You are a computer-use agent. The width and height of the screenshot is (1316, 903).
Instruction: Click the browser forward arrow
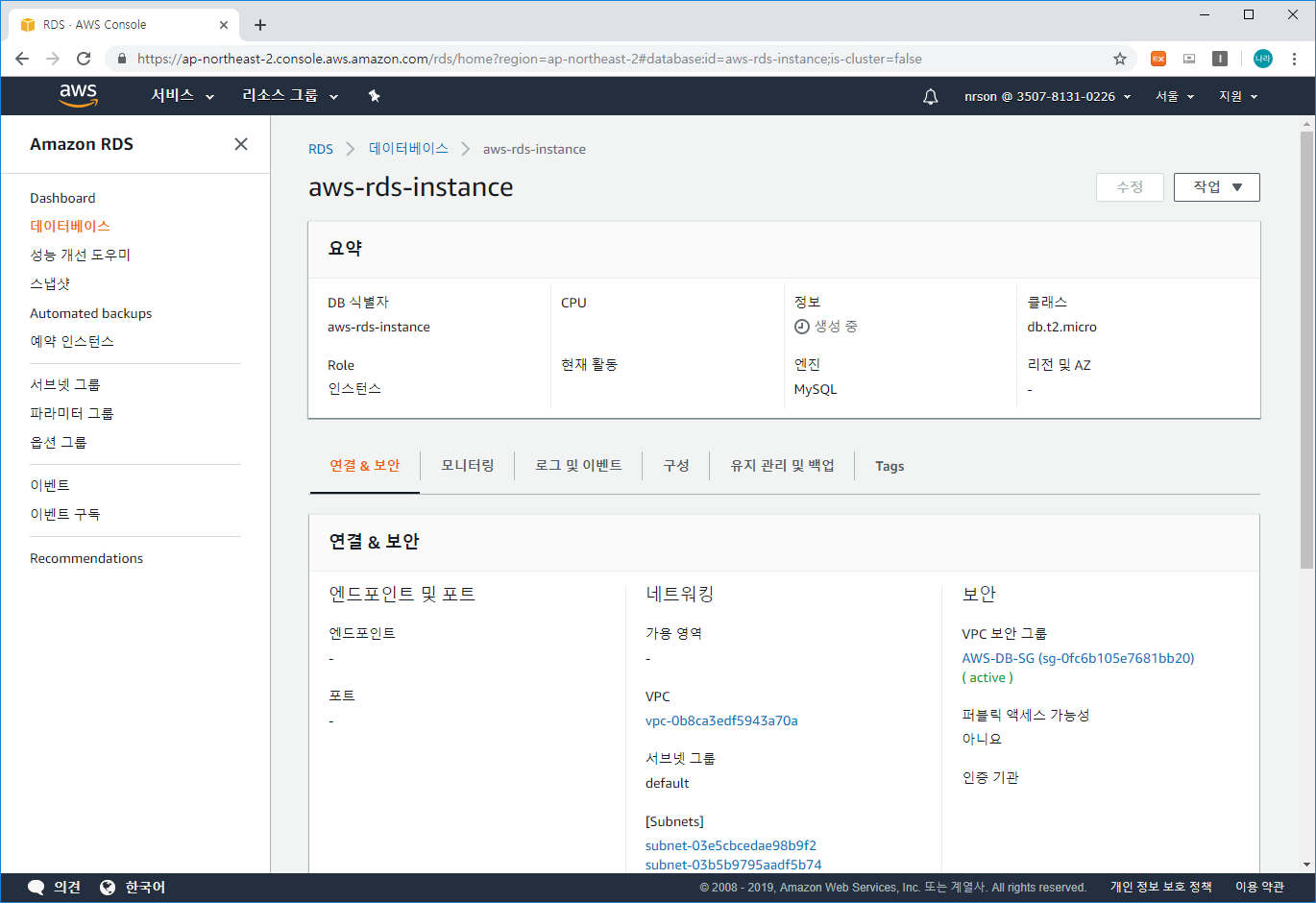53,59
